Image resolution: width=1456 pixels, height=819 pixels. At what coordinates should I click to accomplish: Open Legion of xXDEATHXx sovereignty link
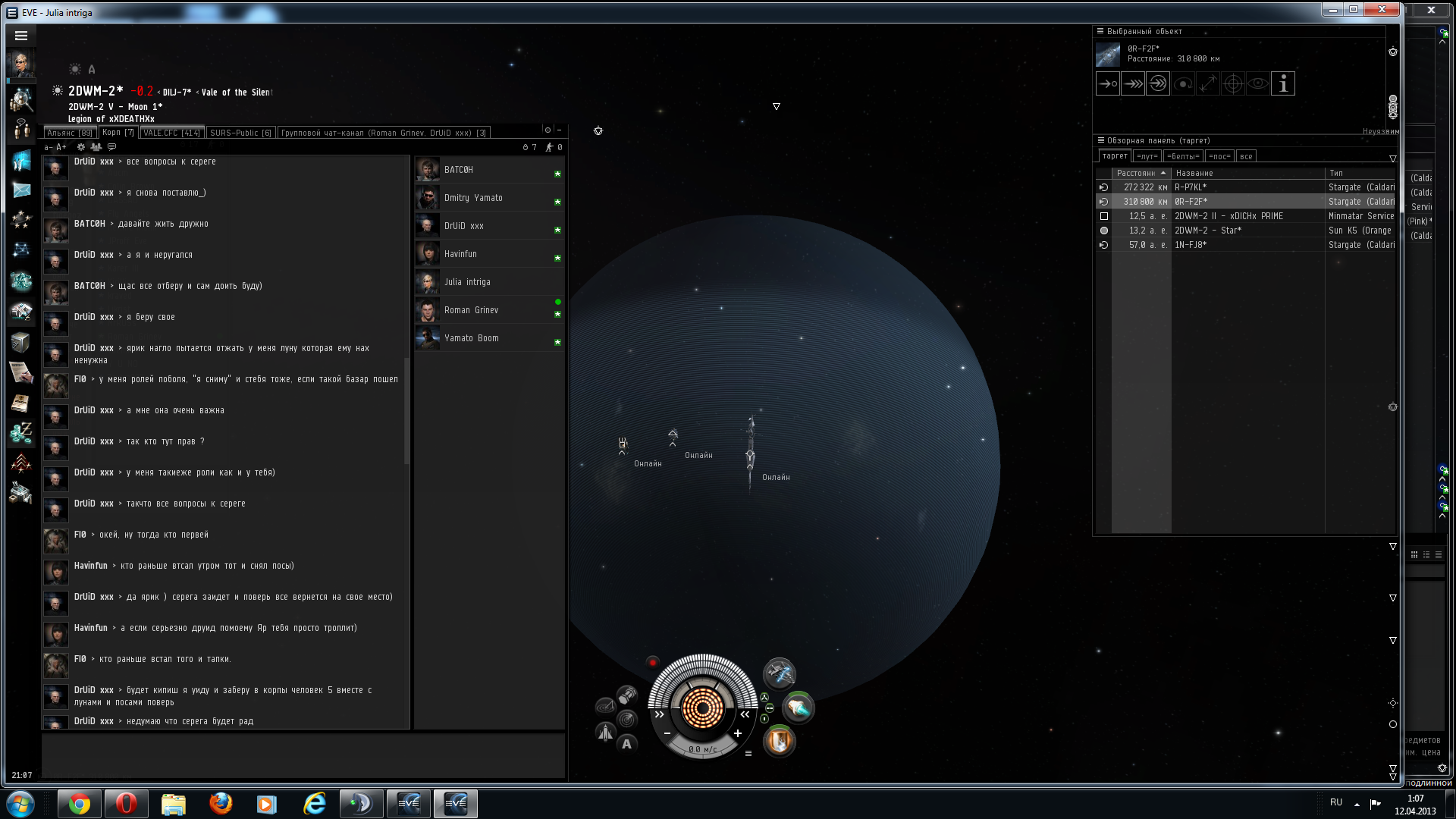[111, 119]
